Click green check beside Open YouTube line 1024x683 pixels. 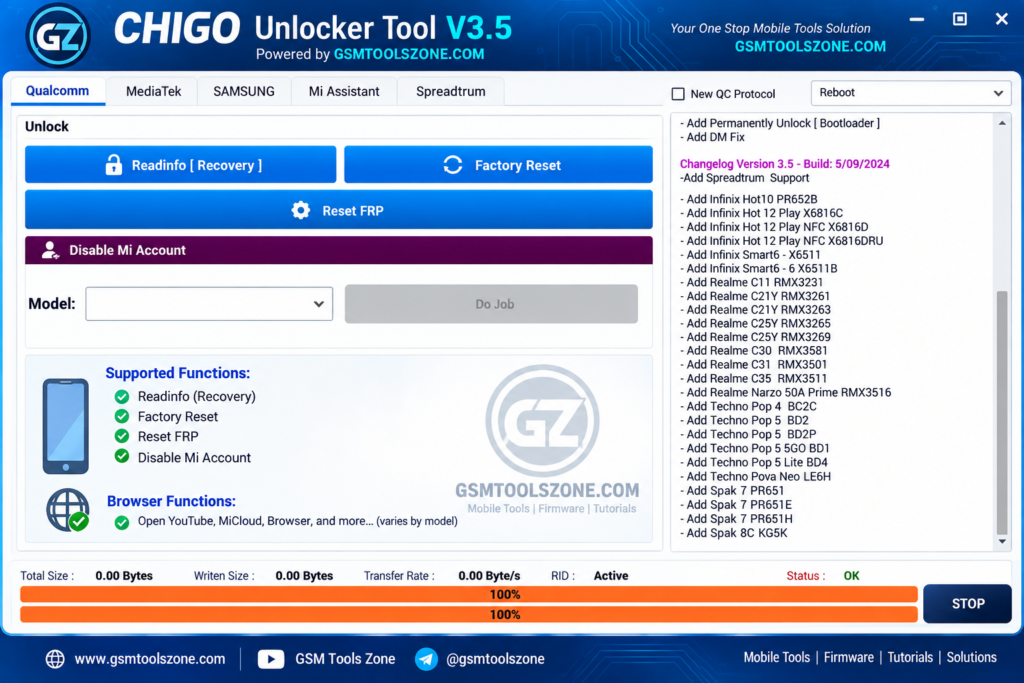click(x=121, y=522)
